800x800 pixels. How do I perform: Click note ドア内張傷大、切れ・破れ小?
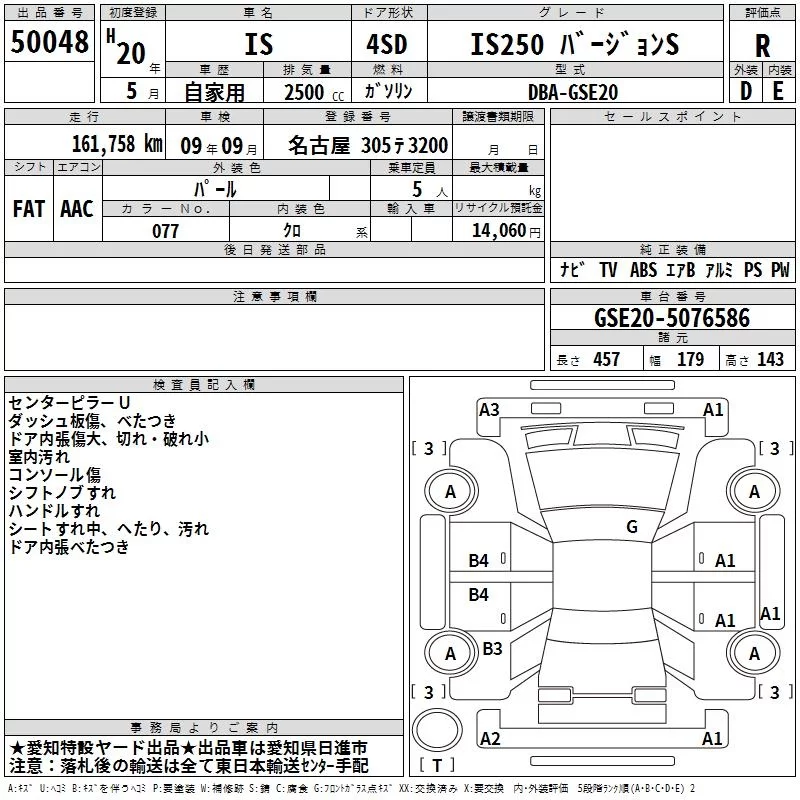coord(109,438)
